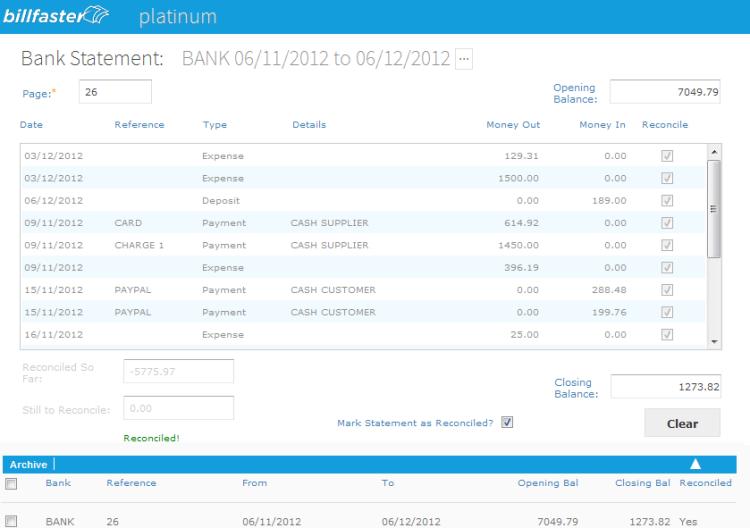Click scrollbar up arrow in transactions list
This screenshot has width=750, height=528.
point(713,152)
